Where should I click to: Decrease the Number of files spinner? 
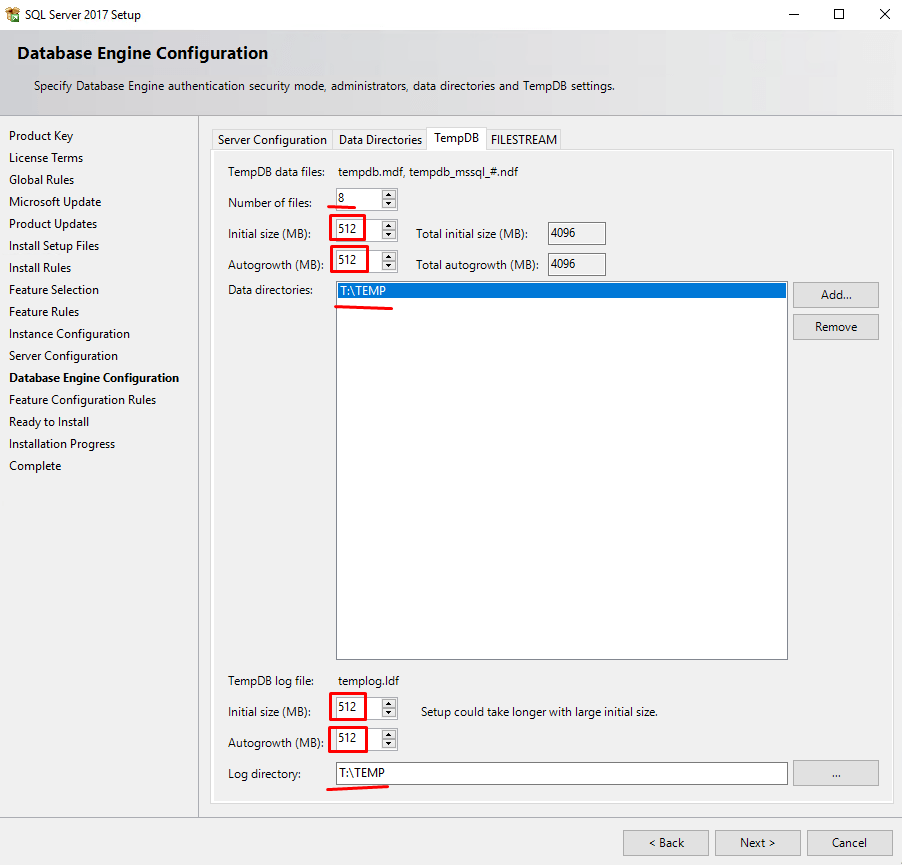[389, 204]
